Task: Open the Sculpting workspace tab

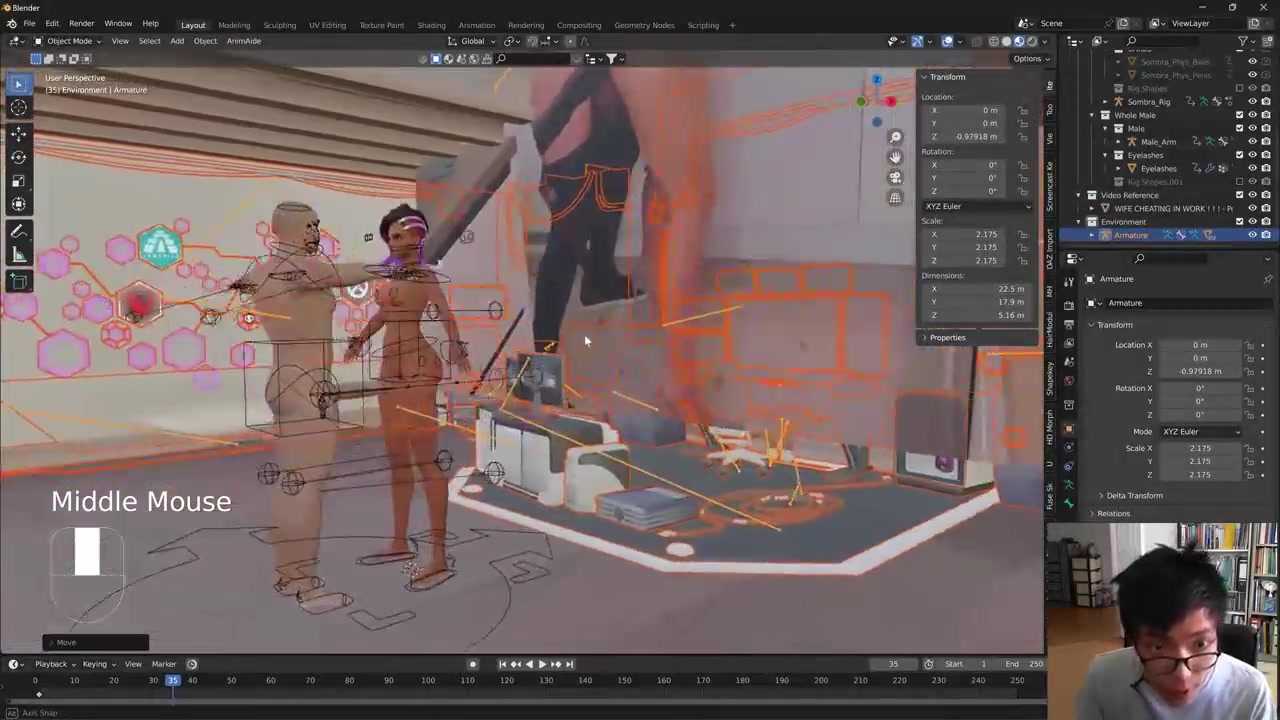Action: click(279, 25)
